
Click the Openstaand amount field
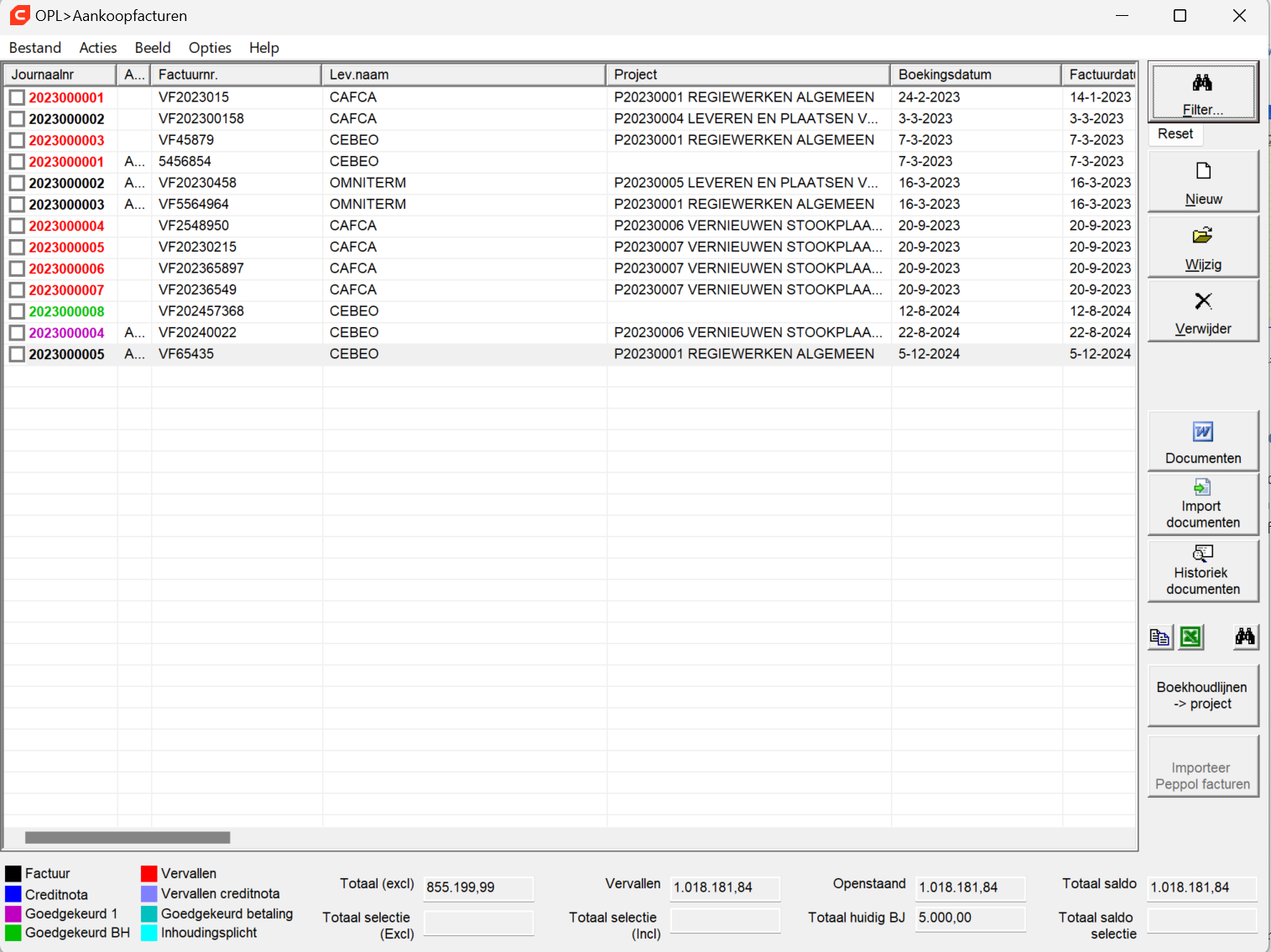[x=971, y=887]
